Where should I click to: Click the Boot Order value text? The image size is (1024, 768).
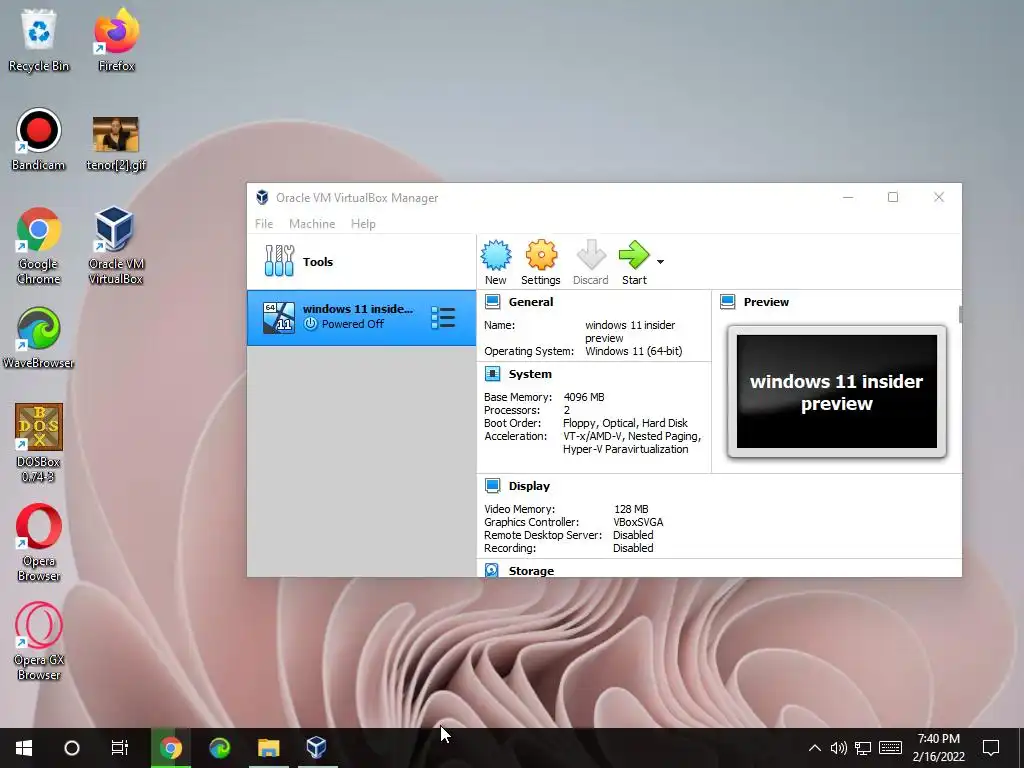click(625, 423)
